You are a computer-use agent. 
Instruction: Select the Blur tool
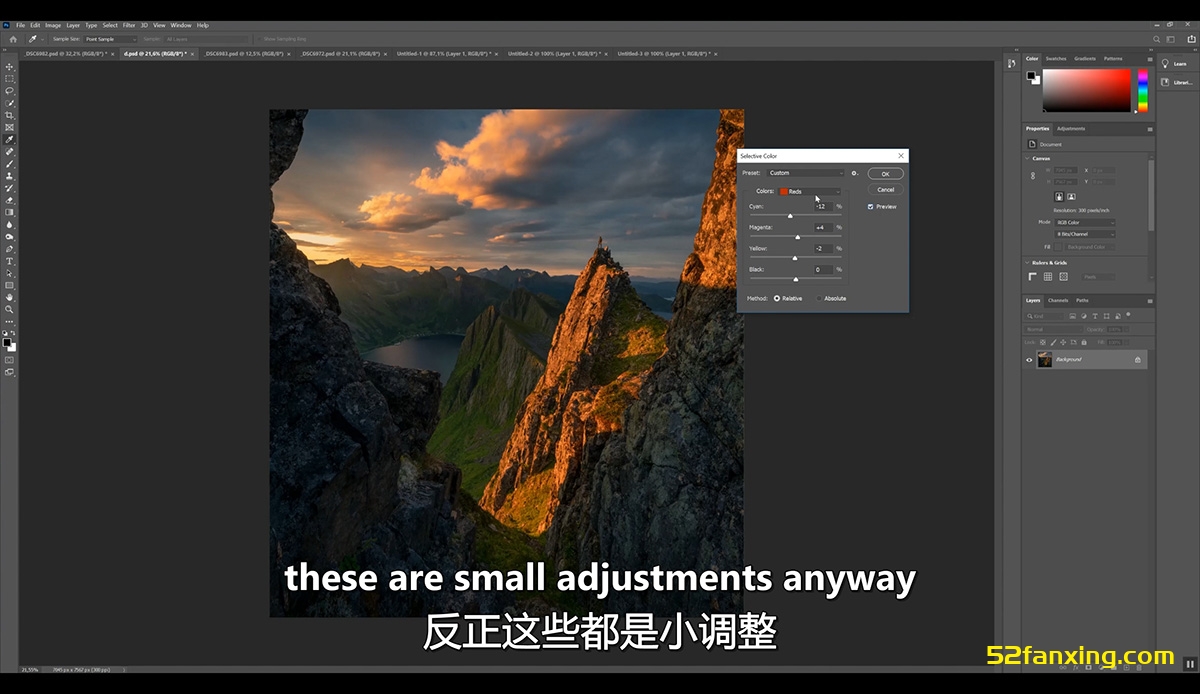(x=10, y=224)
